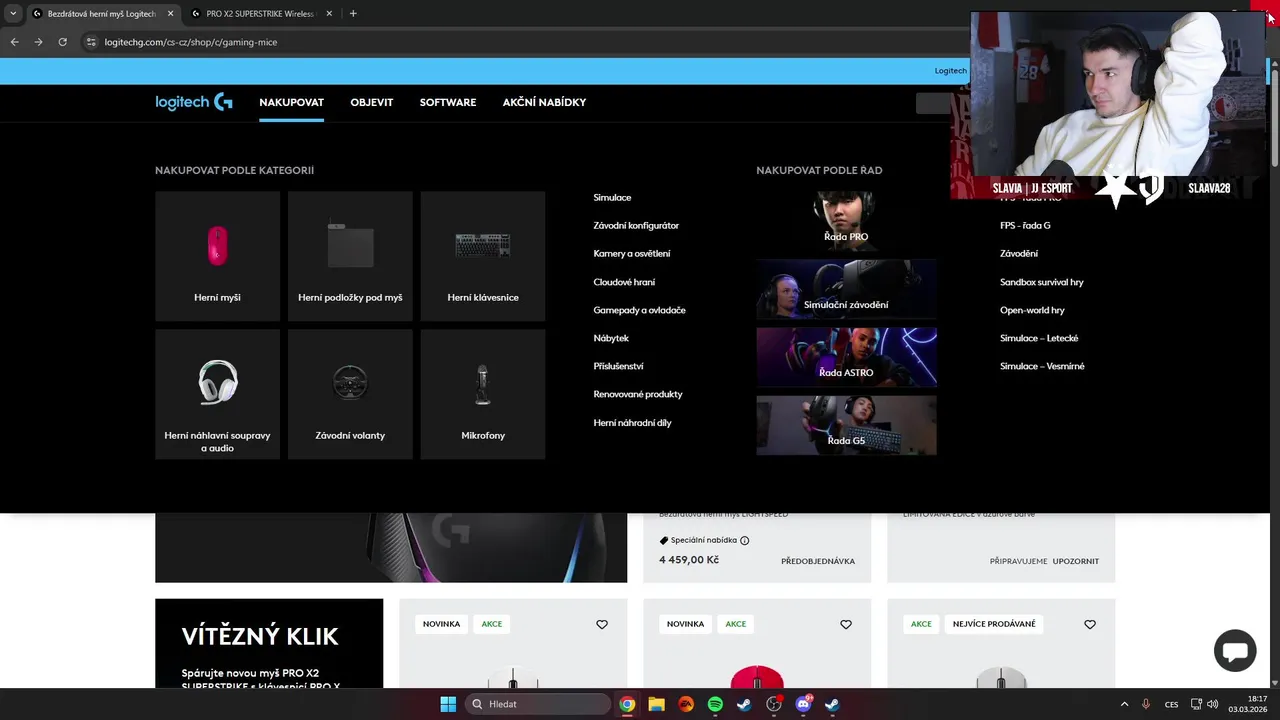Show Speciální nabídka info icon
The image size is (1280, 720).
[x=744, y=541]
